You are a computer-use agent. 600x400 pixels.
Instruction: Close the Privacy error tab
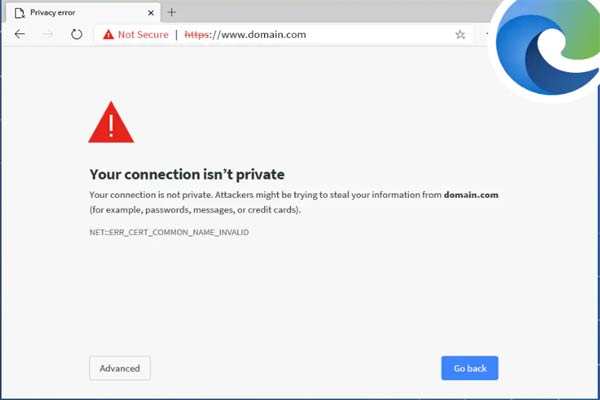(151, 13)
